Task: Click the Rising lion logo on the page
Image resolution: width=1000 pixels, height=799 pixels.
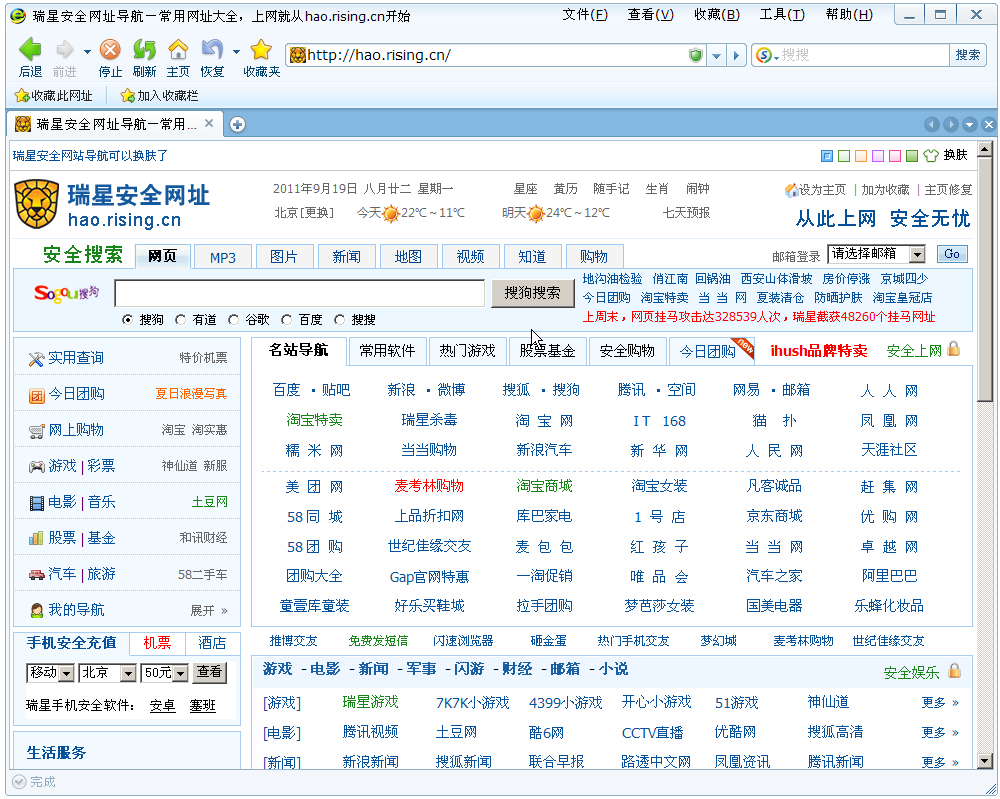Action: tap(36, 204)
